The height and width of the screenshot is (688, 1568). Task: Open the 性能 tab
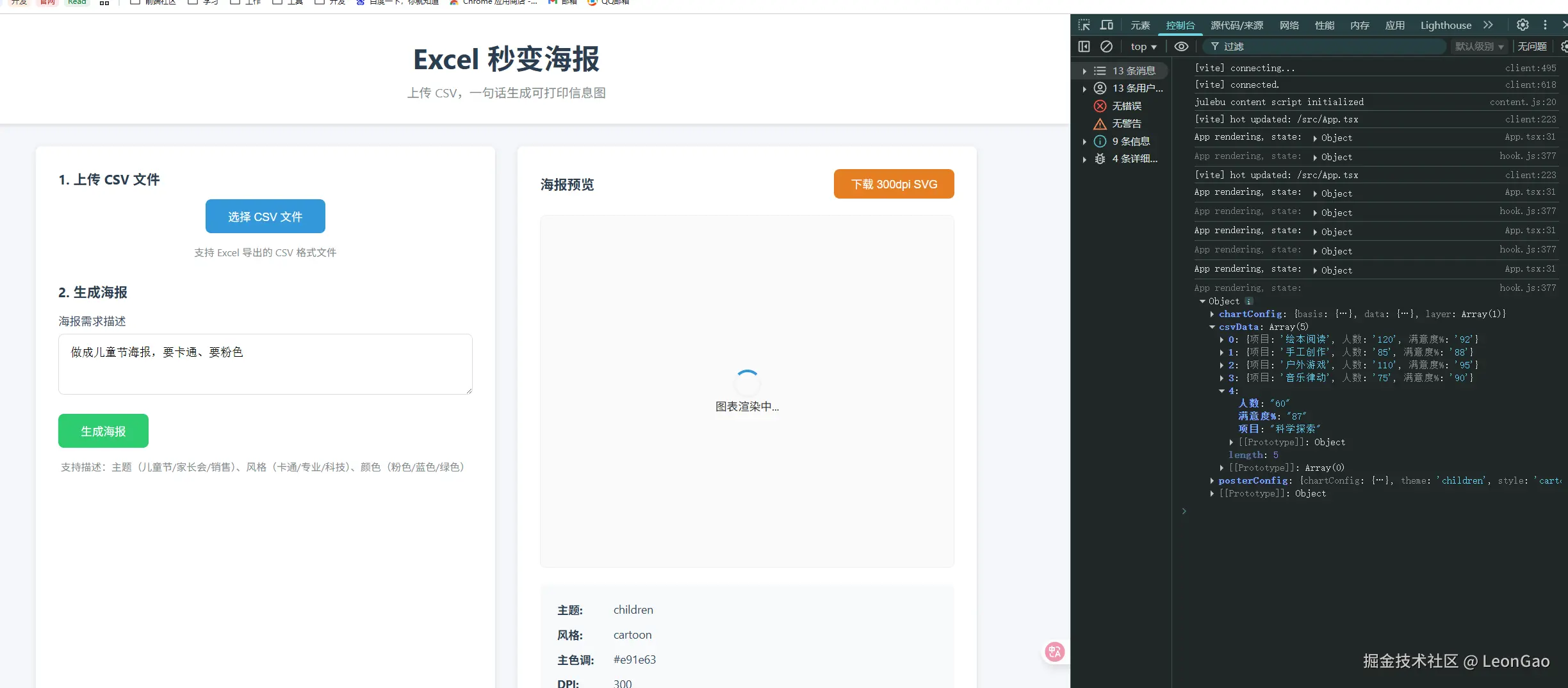1325,25
